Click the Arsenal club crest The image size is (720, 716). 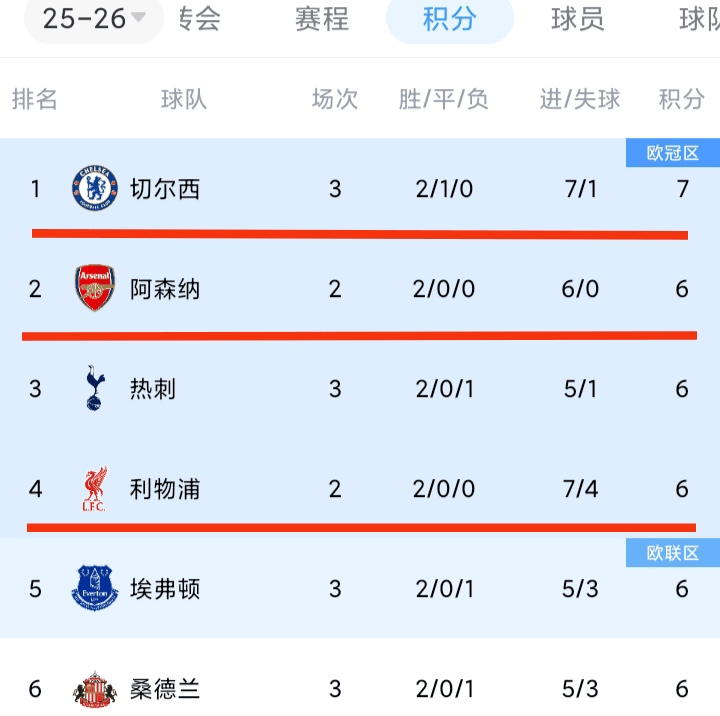[x=95, y=288]
